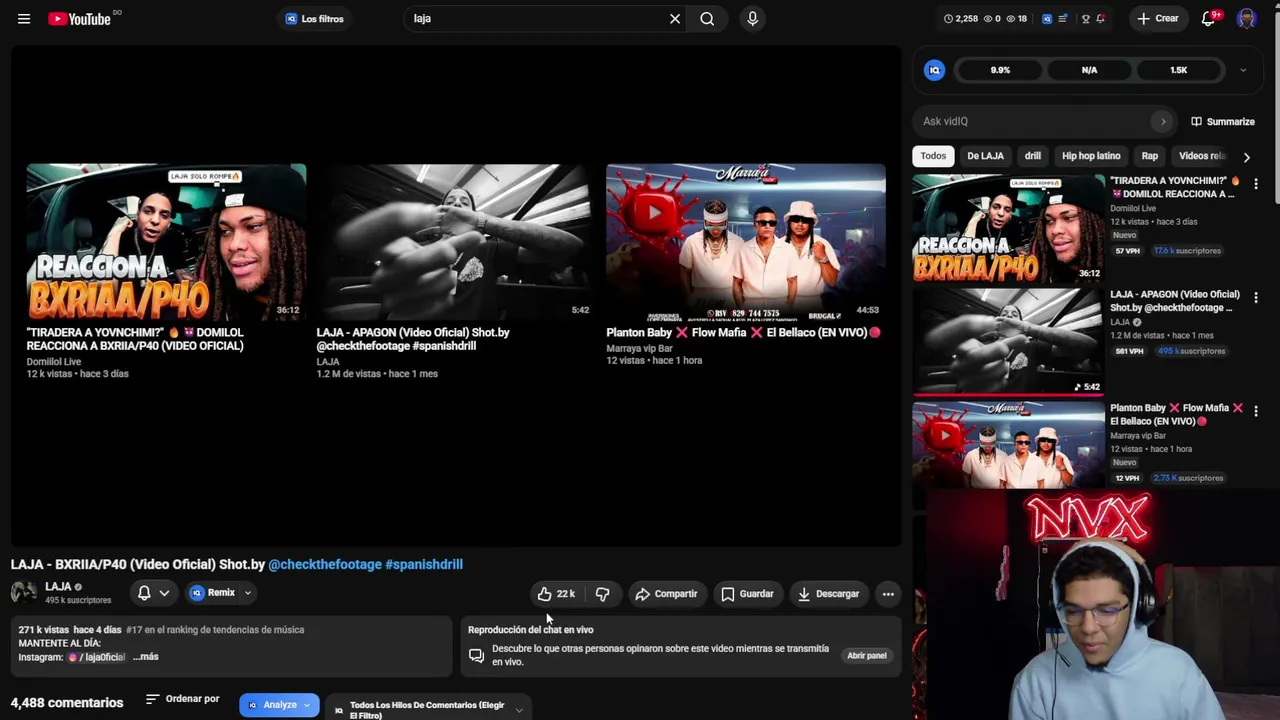Open the vidIQ 'Los filtros' button

point(315,19)
